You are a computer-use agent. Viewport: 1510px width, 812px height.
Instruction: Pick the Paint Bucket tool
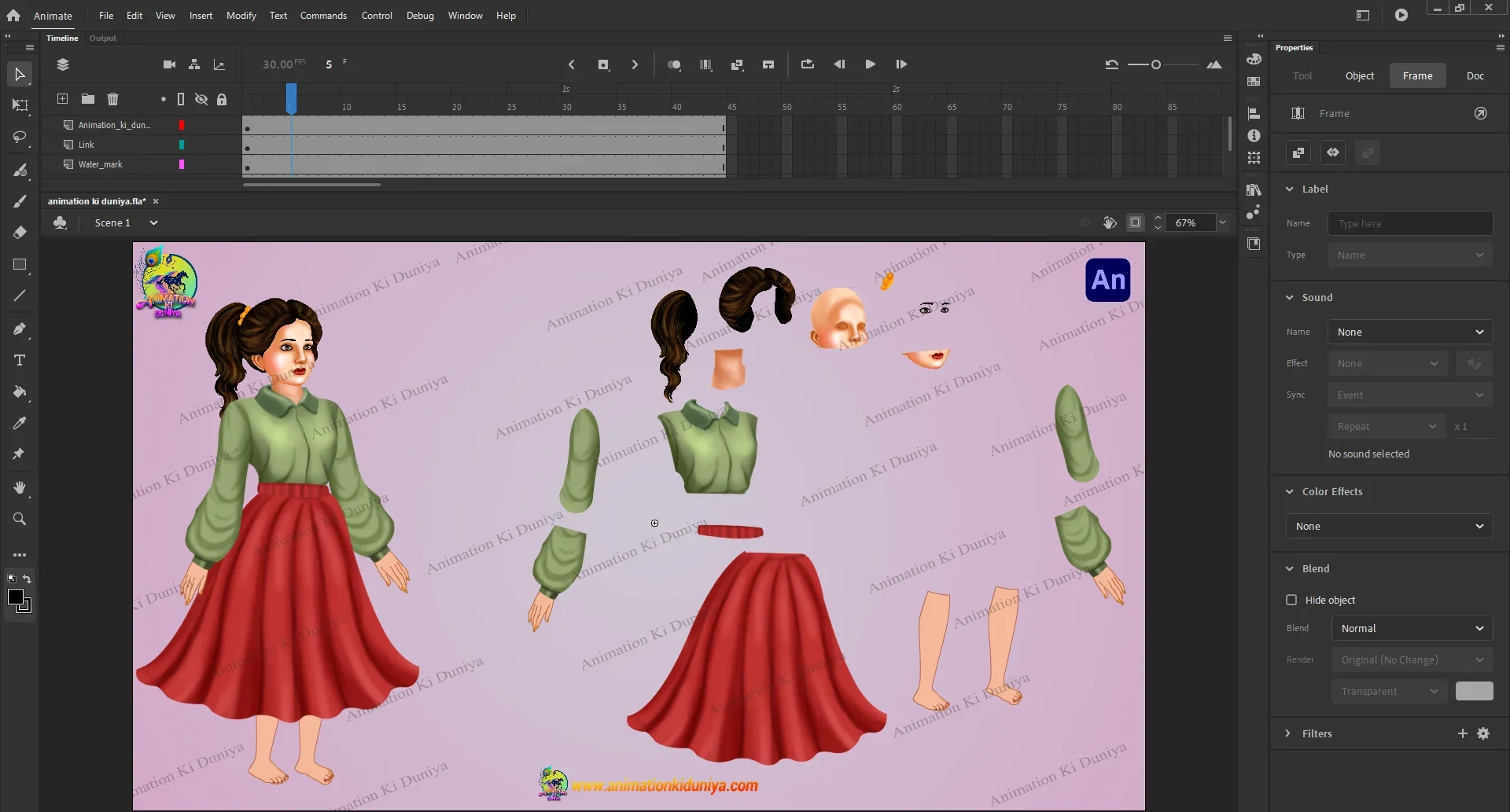pyautogui.click(x=20, y=392)
